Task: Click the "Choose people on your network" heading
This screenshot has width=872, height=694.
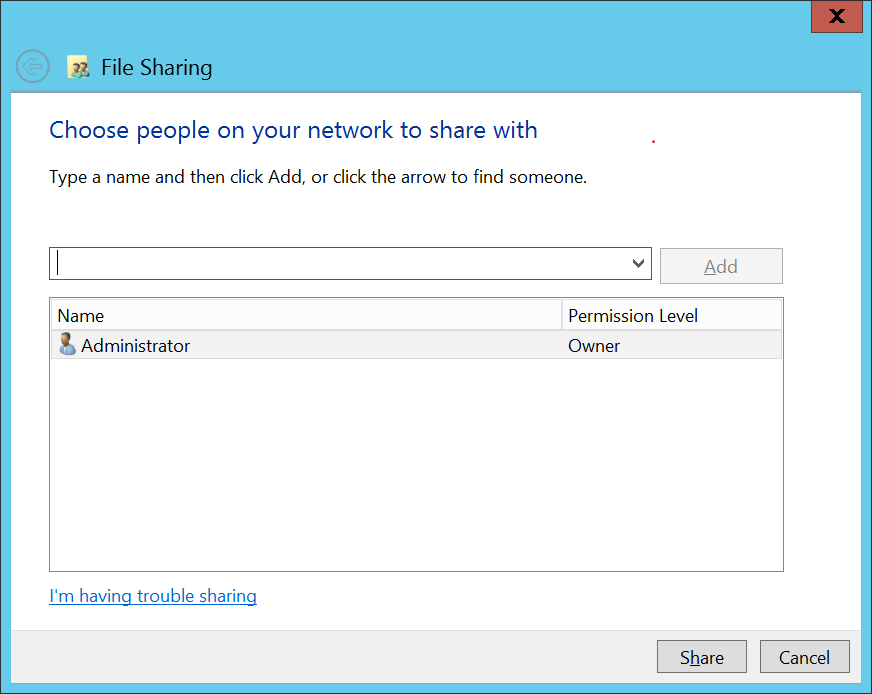Action: coord(293,130)
